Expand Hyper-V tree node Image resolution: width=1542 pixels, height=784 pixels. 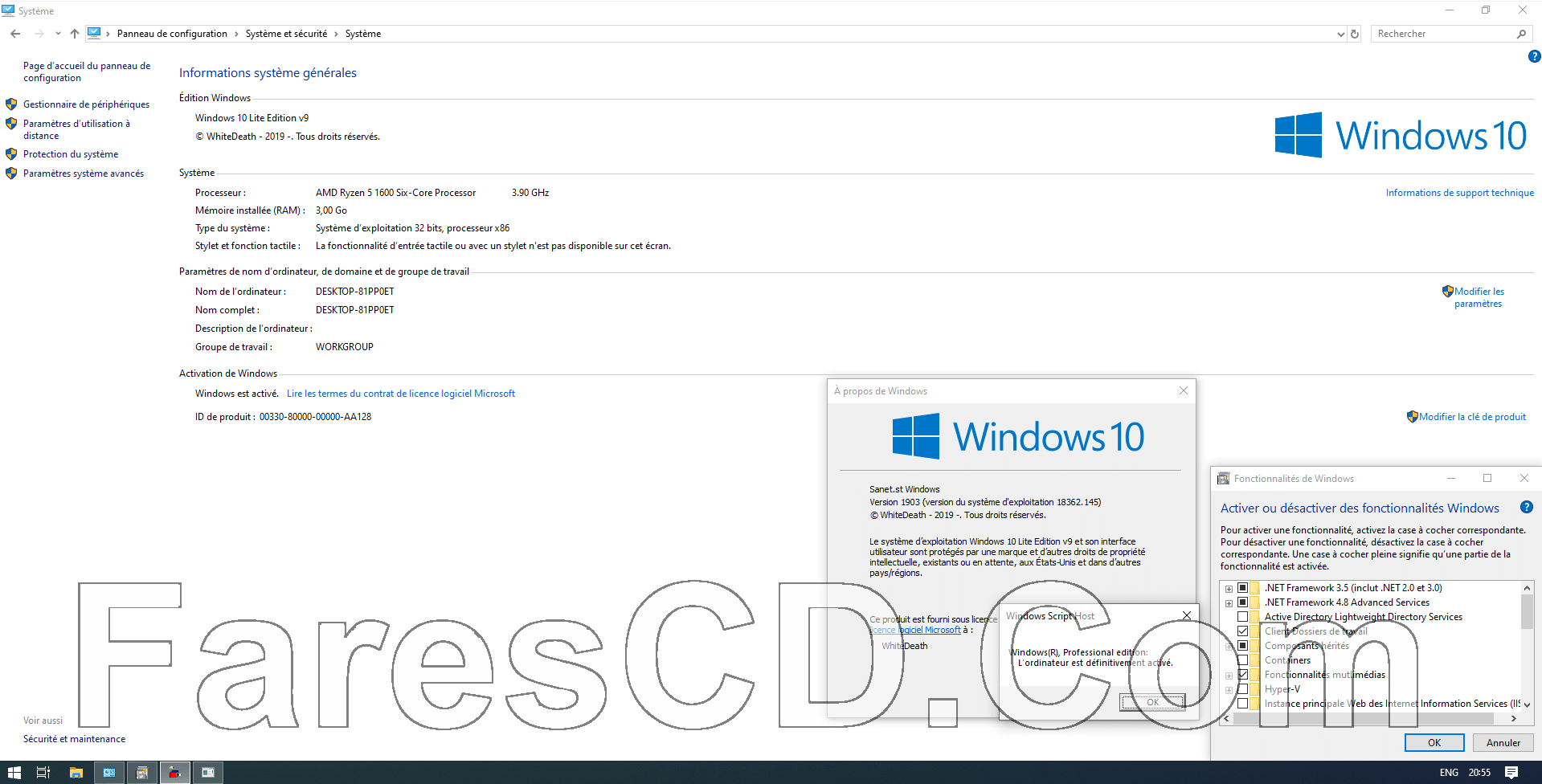(x=1229, y=690)
